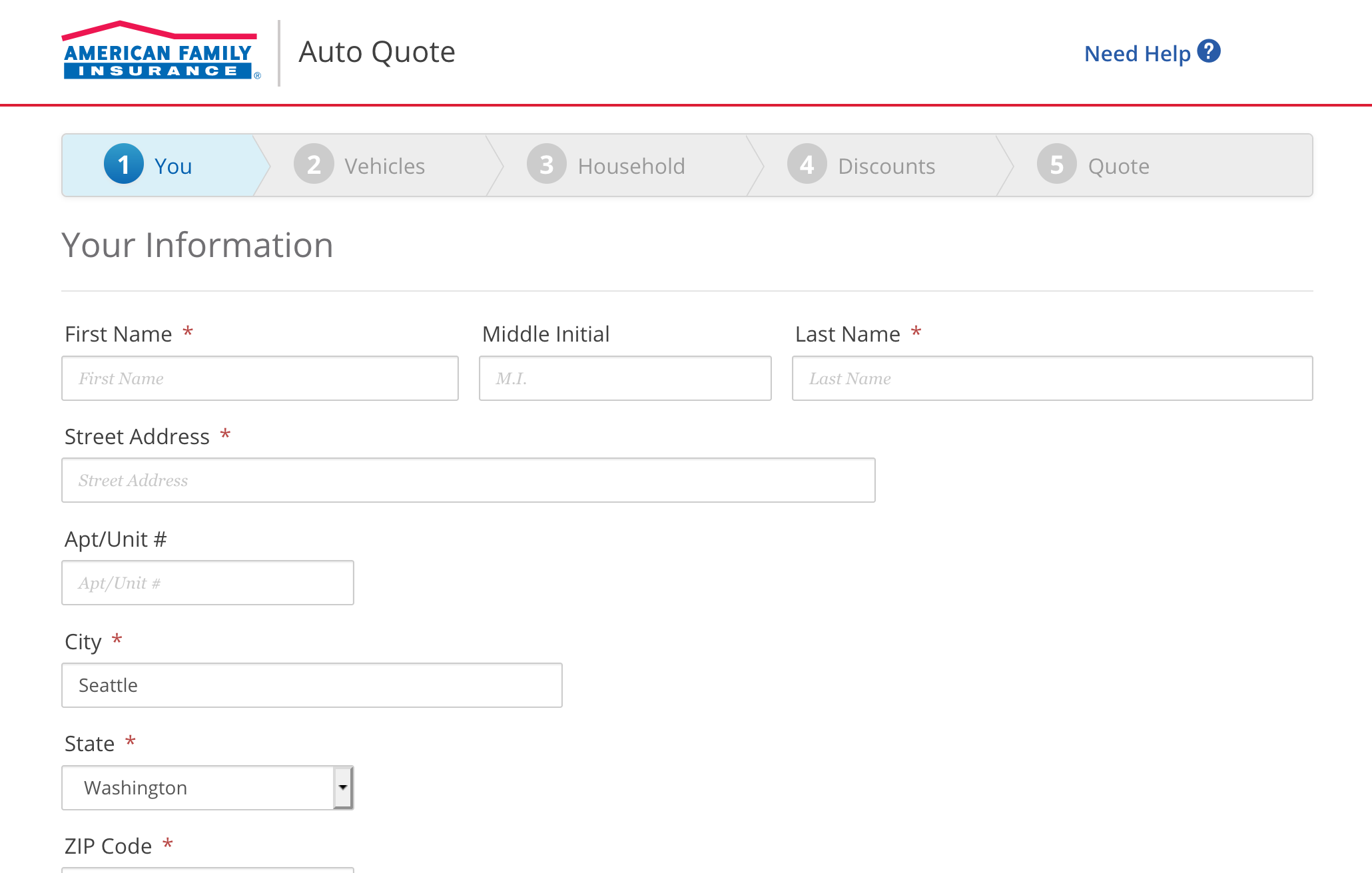The width and height of the screenshot is (1372, 873).
Task: Click the Need Help link
Action: [1137, 53]
